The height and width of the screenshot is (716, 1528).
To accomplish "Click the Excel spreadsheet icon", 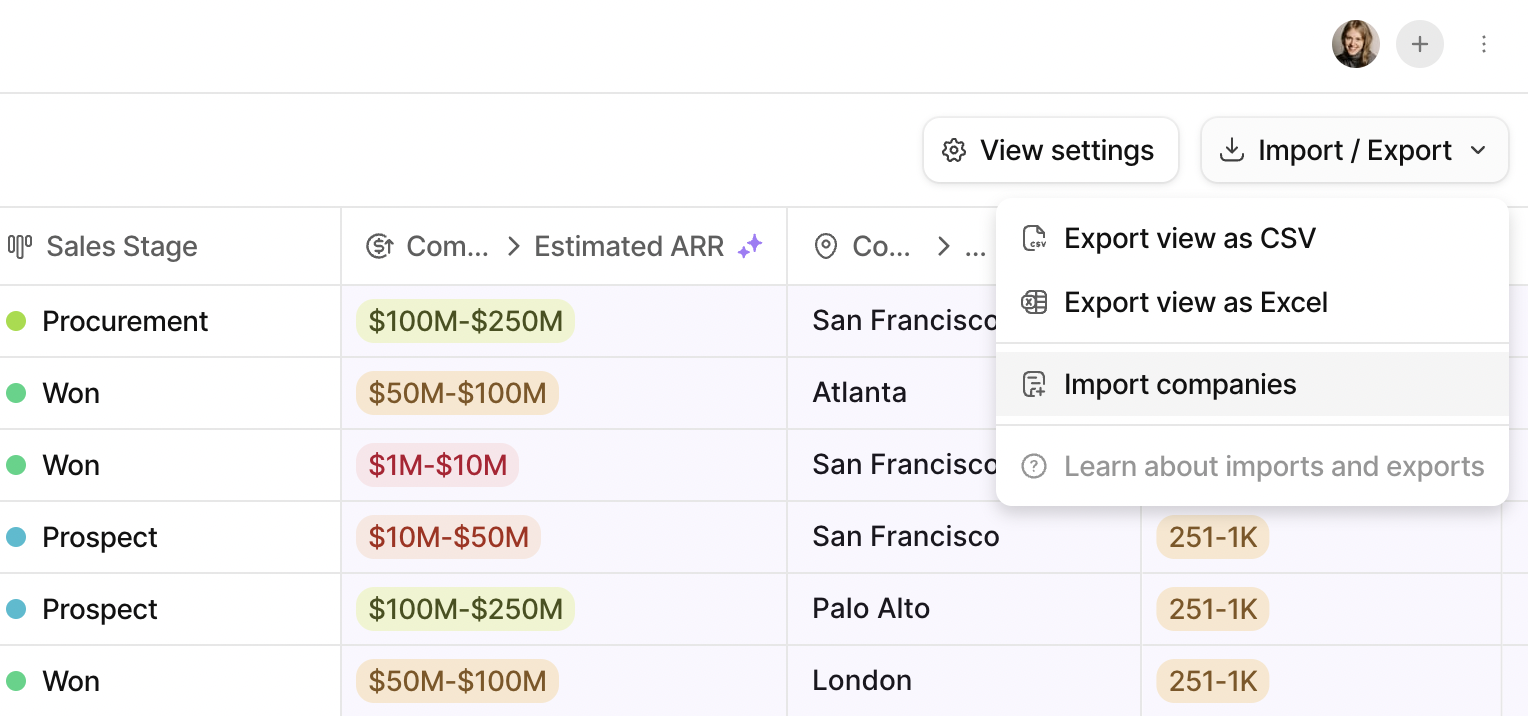I will (x=1034, y=303).
